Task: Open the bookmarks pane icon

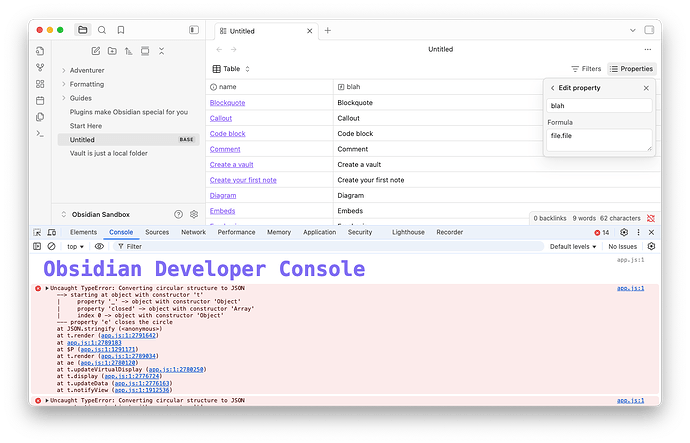Action: pyautogui.click(x=121, y=30)
